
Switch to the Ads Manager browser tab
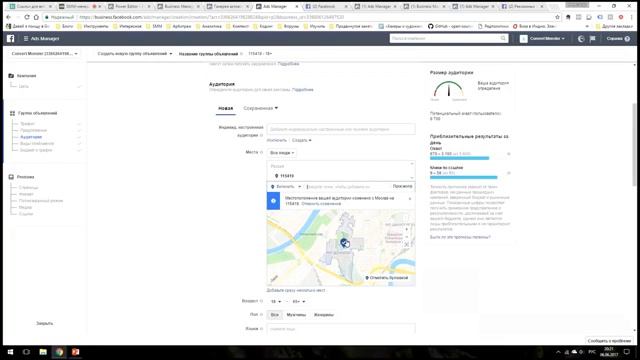(276, 7)
